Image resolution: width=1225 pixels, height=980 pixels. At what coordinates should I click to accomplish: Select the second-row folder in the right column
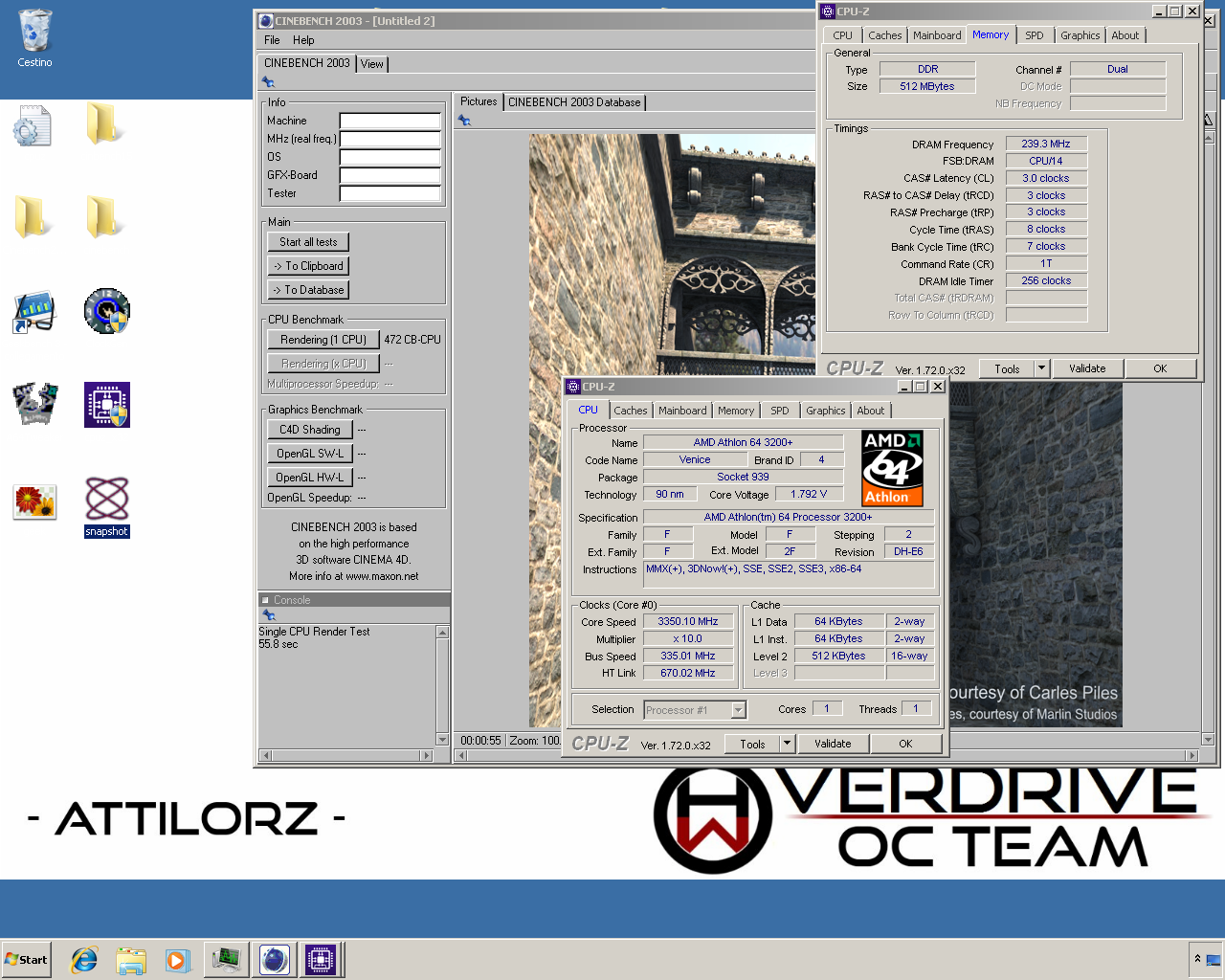(105, 216)
